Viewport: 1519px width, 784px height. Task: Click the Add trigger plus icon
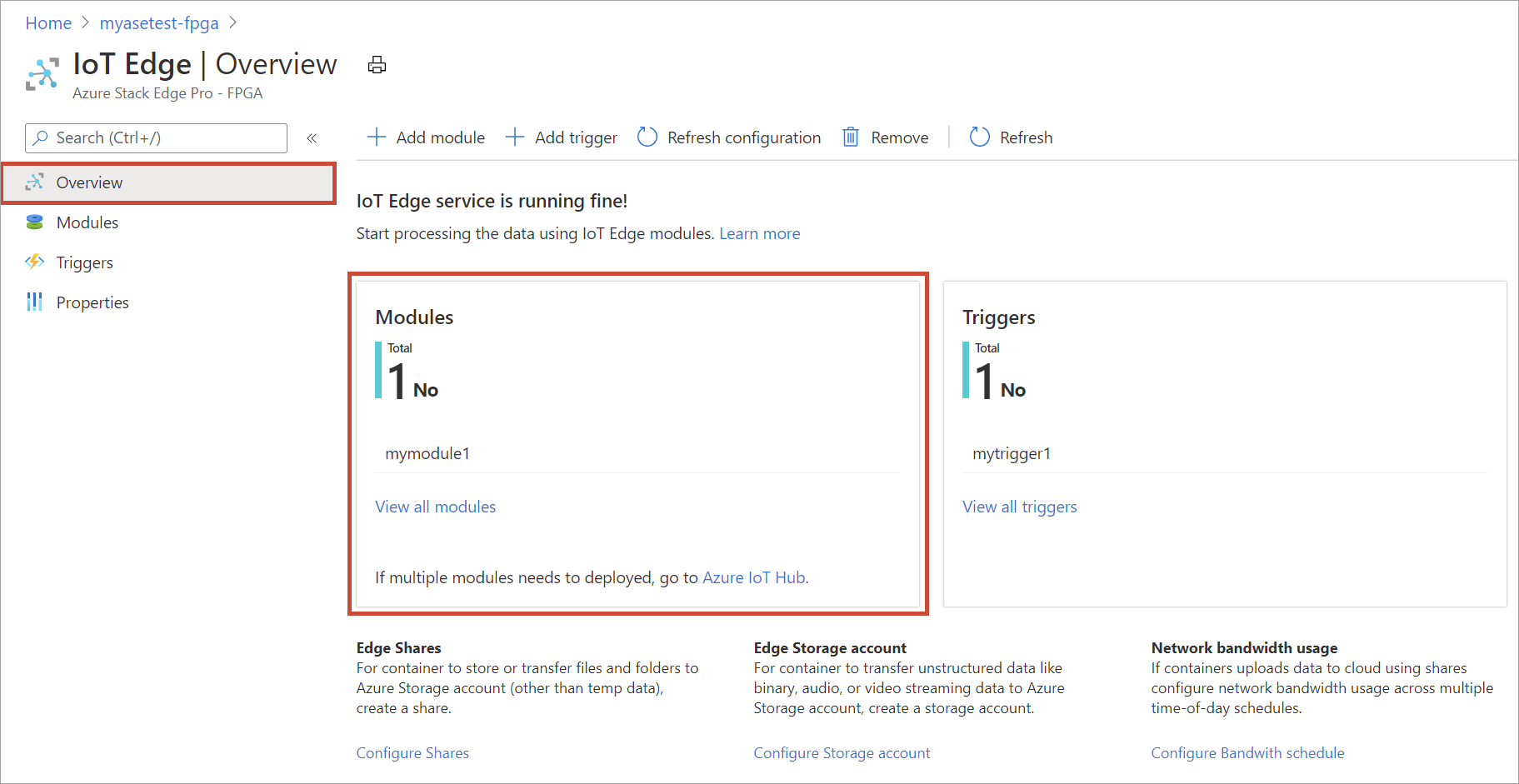[515, 137]
